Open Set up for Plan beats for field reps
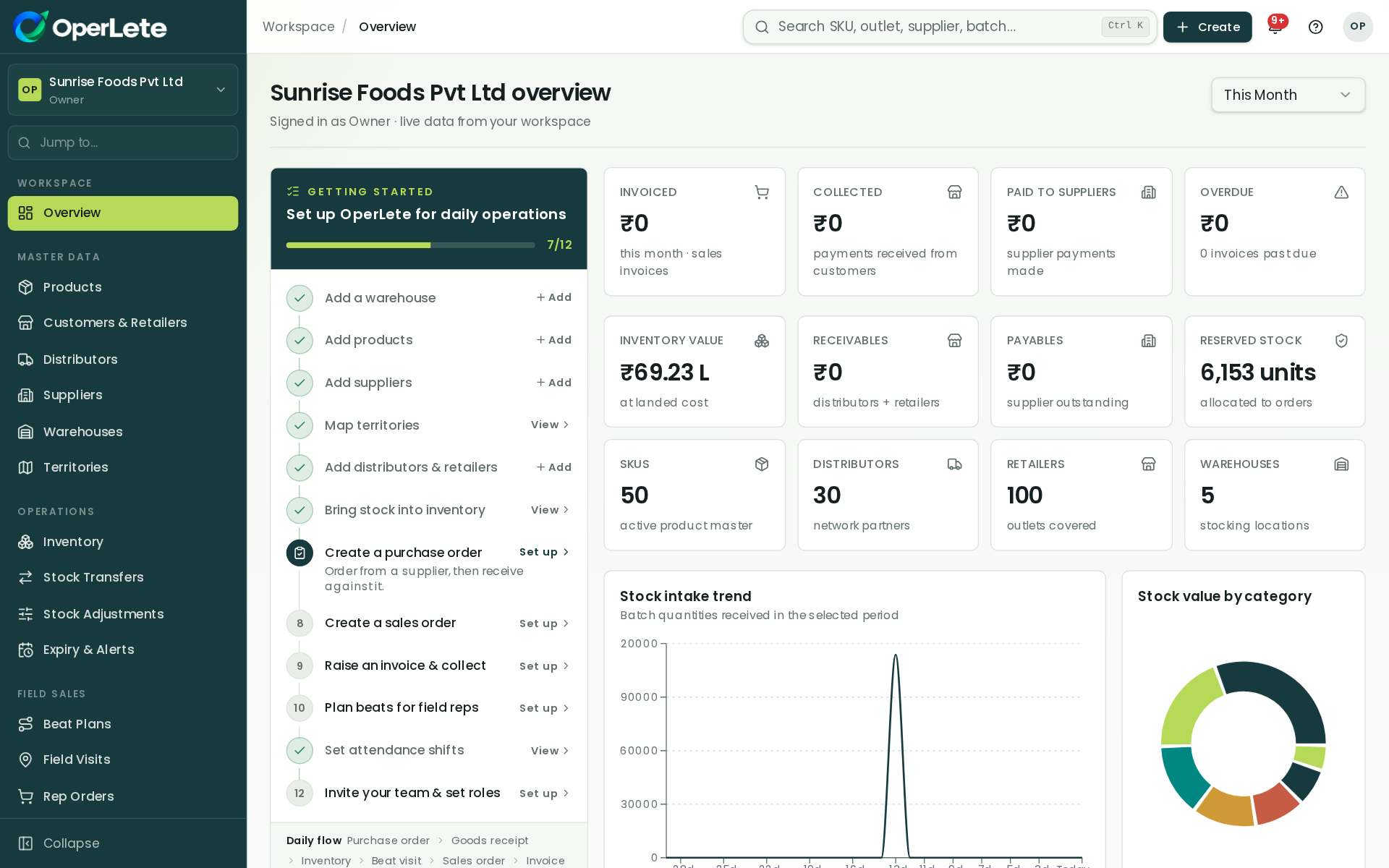Screen dimensions: 1389x868 pos(544,708)
